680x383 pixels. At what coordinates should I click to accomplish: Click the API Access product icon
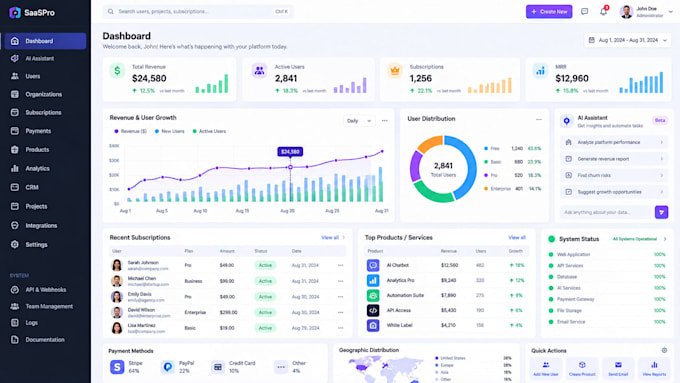[x=373, y=310]
